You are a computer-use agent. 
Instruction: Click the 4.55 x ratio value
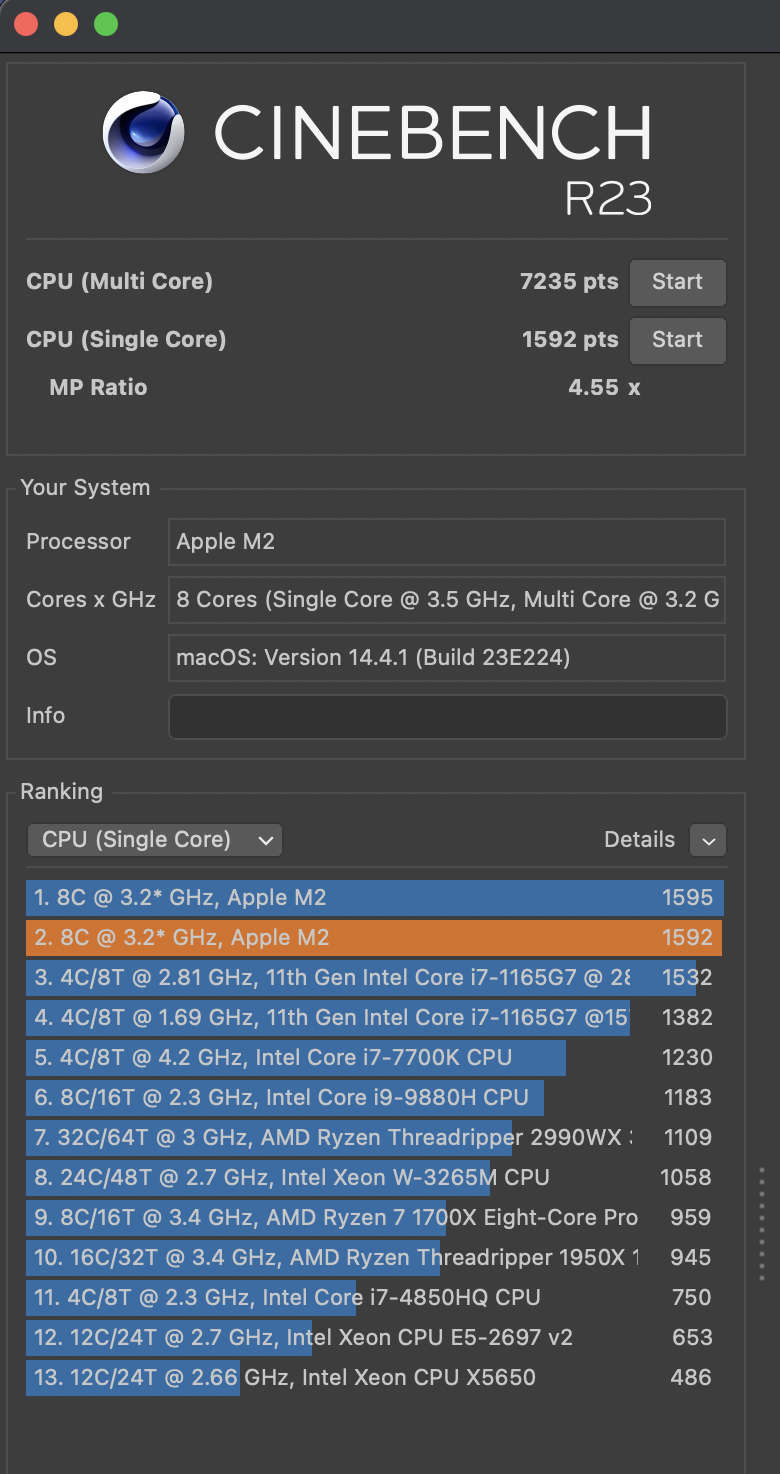(604, 388)
